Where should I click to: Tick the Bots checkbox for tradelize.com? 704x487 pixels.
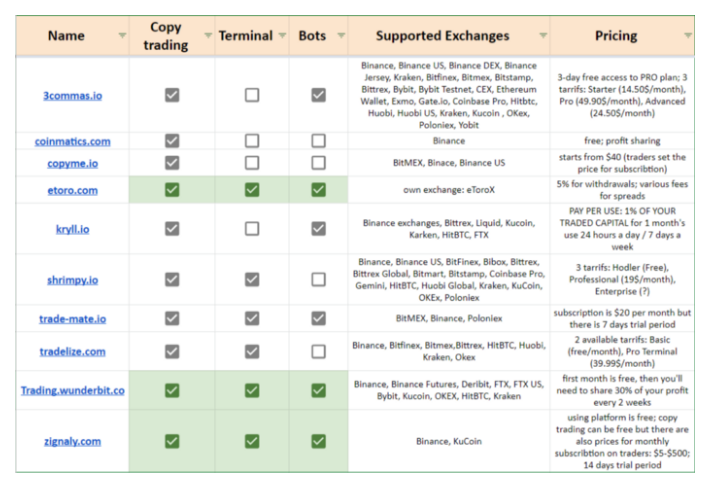click(x=318, y=351)
